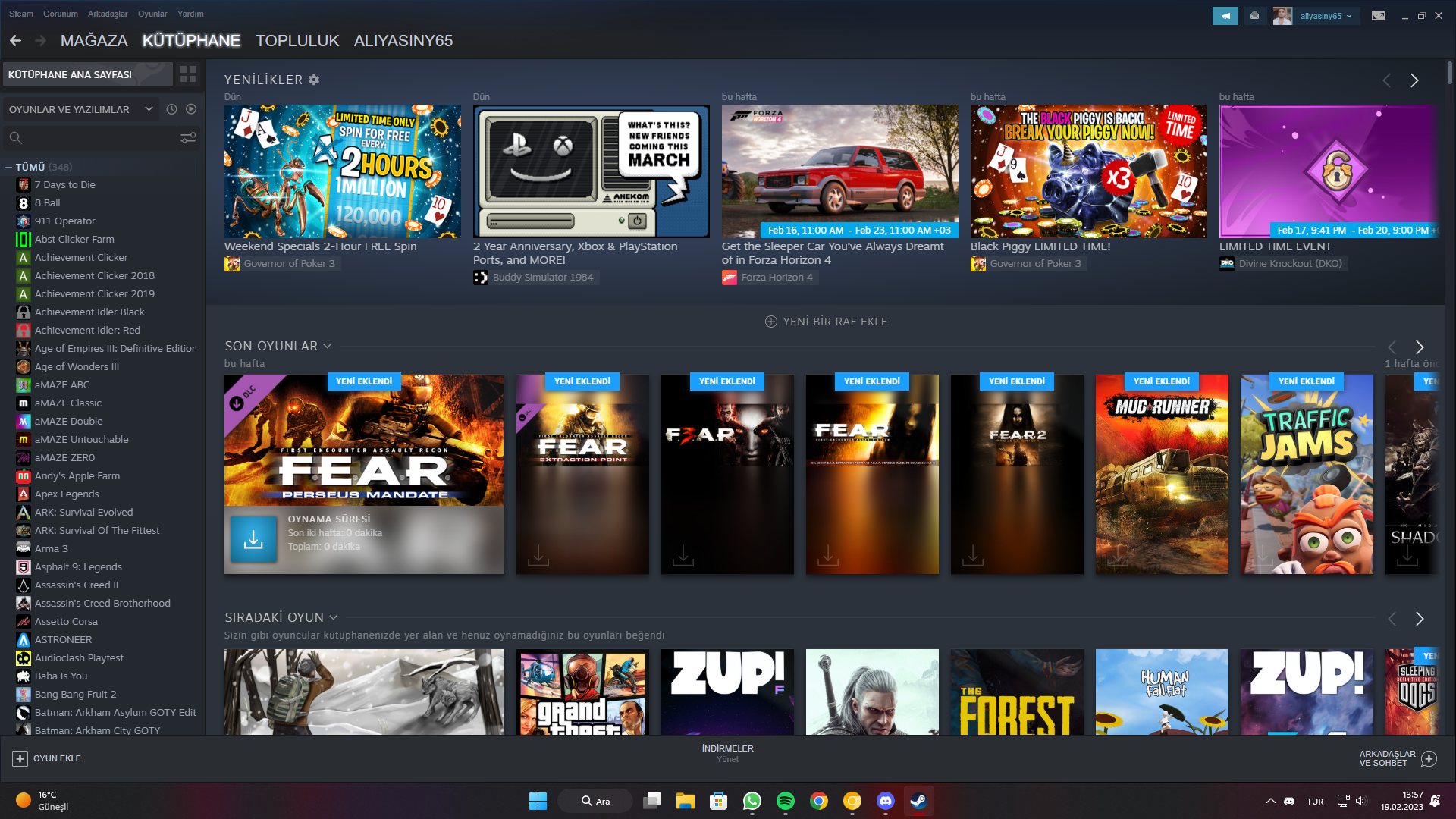Launch Spotify from the taskbar

click(x=786, y=801)
